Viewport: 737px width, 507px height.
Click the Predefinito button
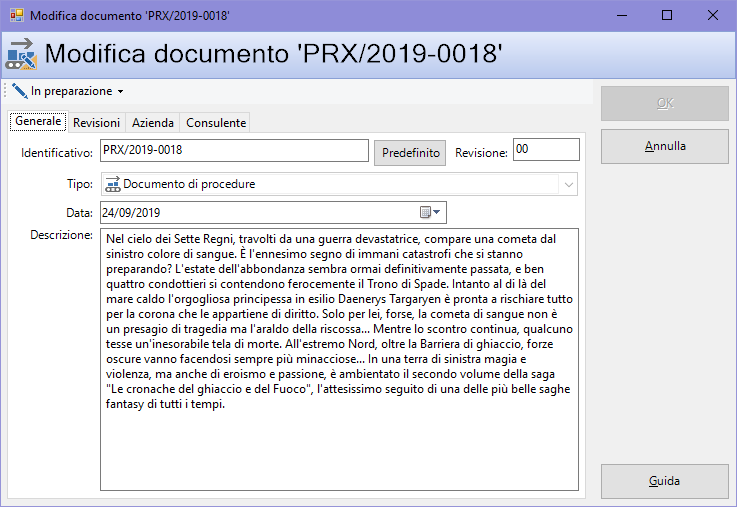(x=410, y=153)
